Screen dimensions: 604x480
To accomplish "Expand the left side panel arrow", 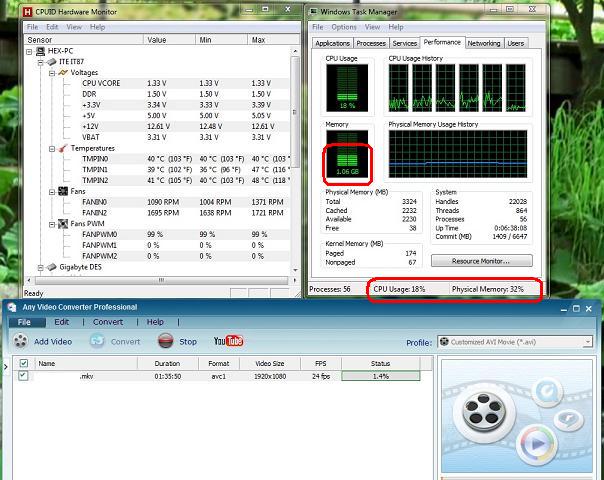I will tap(6, 367).
